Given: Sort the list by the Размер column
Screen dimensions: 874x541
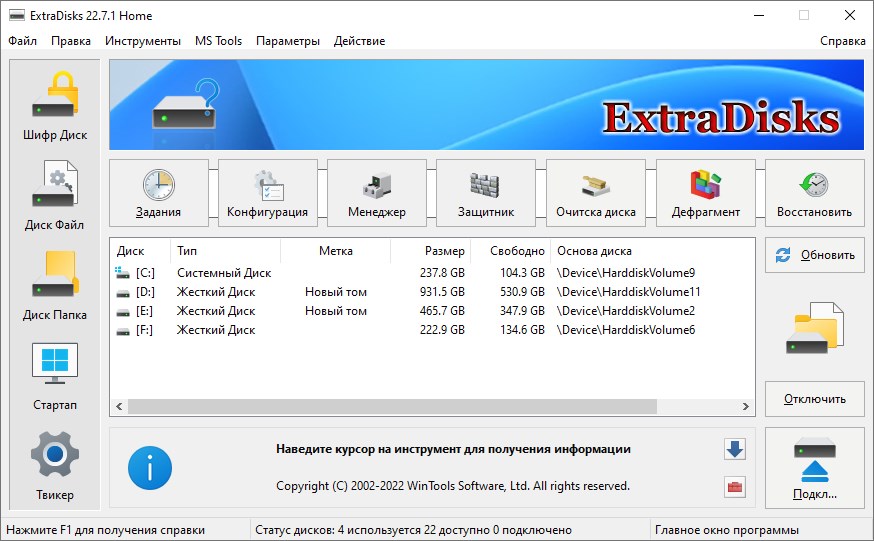Looking at the screenshot, I should 431,251.
